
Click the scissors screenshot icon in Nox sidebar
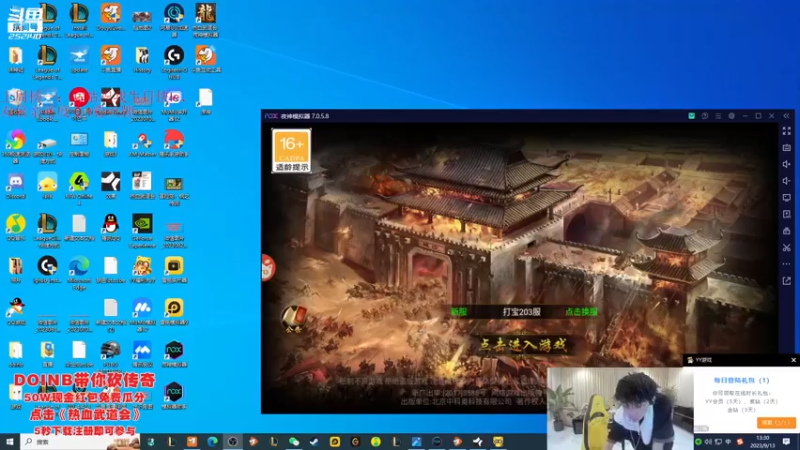tap(786, 247)
